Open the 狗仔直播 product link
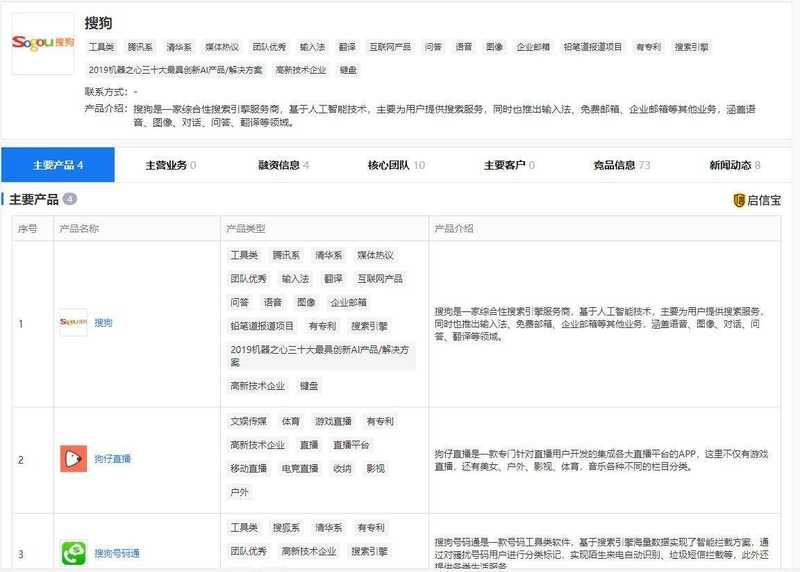Screen dimensions: 800x572 112,459
